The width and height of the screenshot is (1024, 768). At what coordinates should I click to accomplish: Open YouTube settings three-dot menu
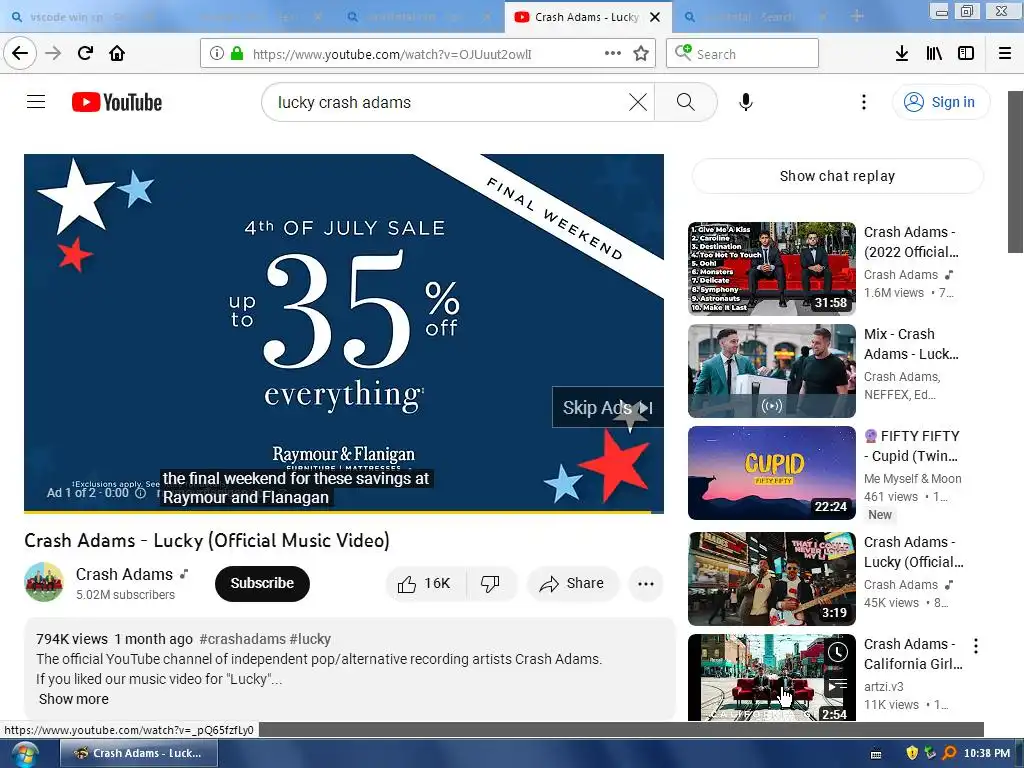point(863,102)
